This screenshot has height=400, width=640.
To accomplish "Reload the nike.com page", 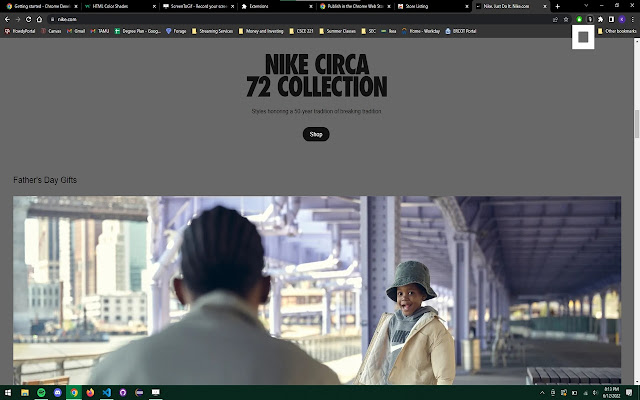I will pos(28,19).
